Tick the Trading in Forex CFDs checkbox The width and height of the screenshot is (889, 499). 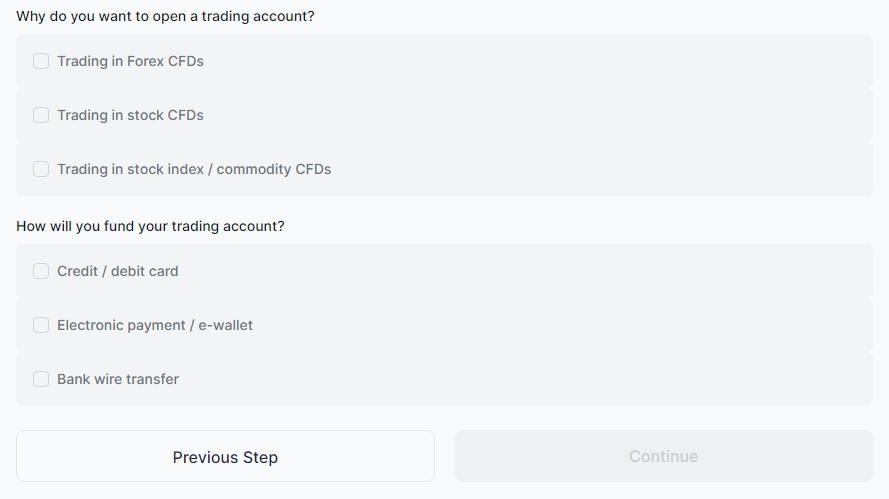pyautogui.click(x=41, y=61)
